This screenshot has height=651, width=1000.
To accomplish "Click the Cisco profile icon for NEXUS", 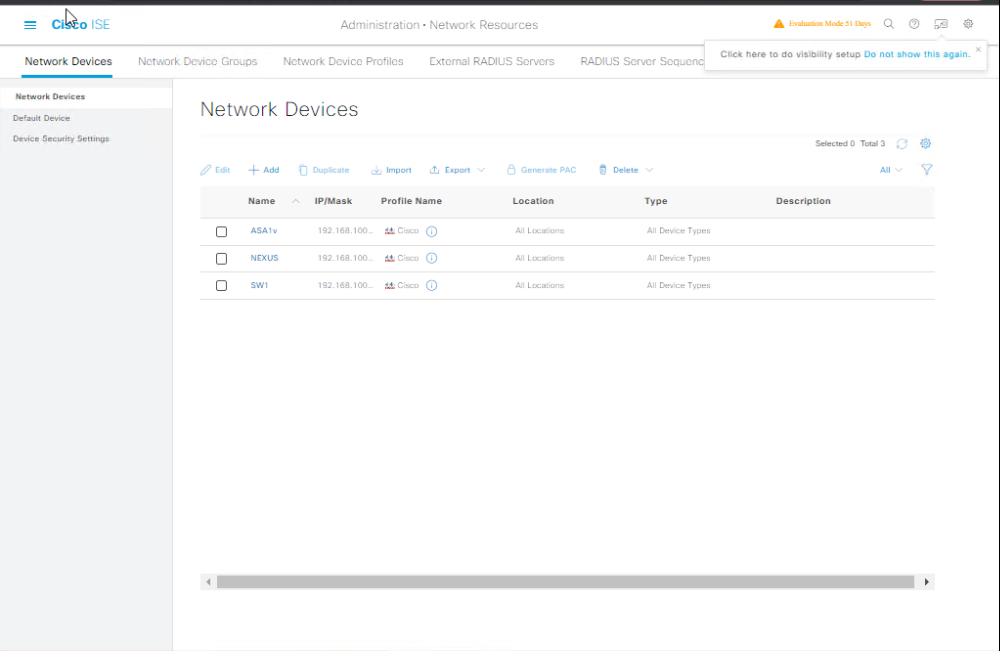I will coord(390,258).
